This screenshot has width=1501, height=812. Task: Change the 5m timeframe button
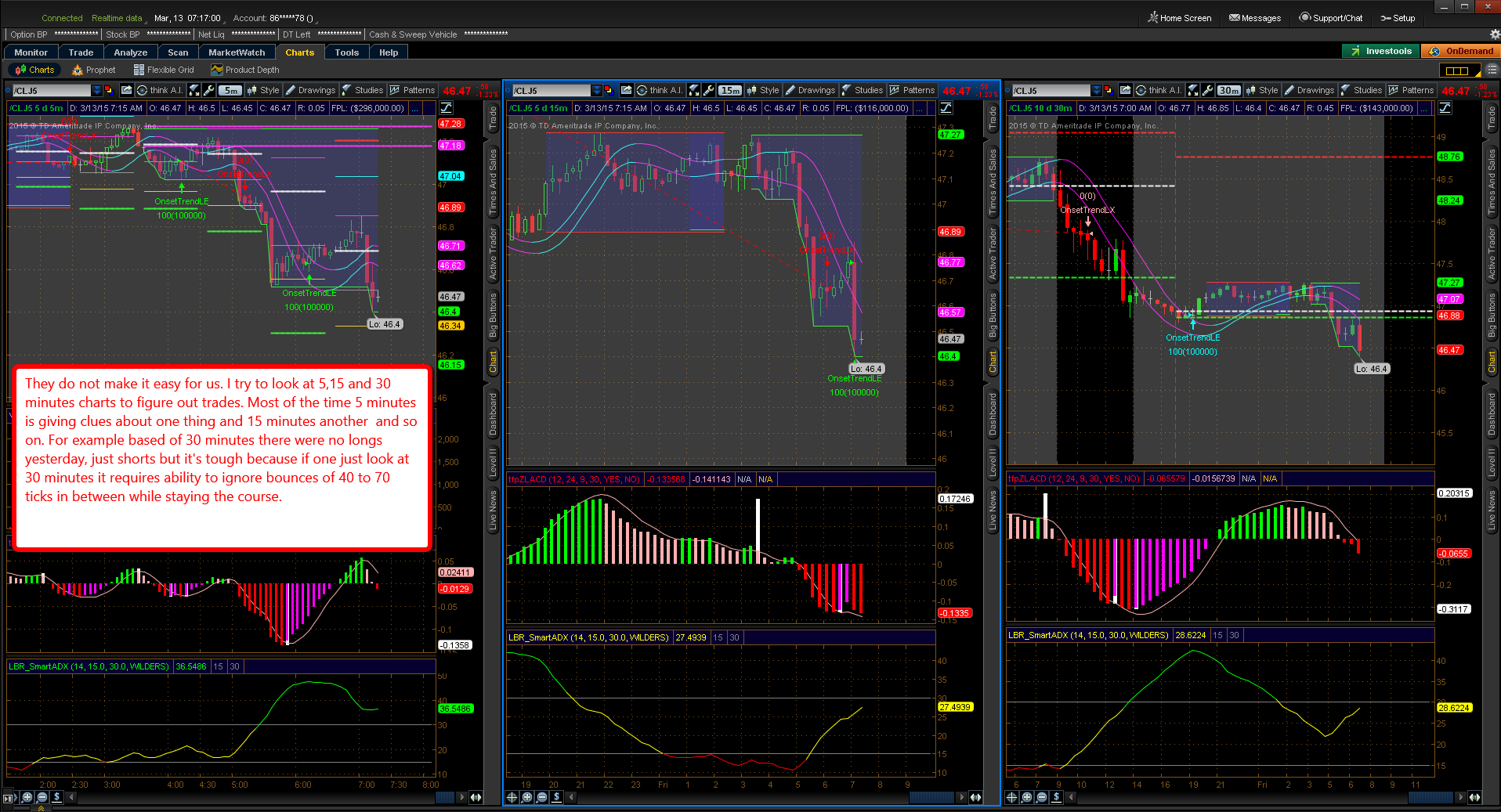(230, 91)
